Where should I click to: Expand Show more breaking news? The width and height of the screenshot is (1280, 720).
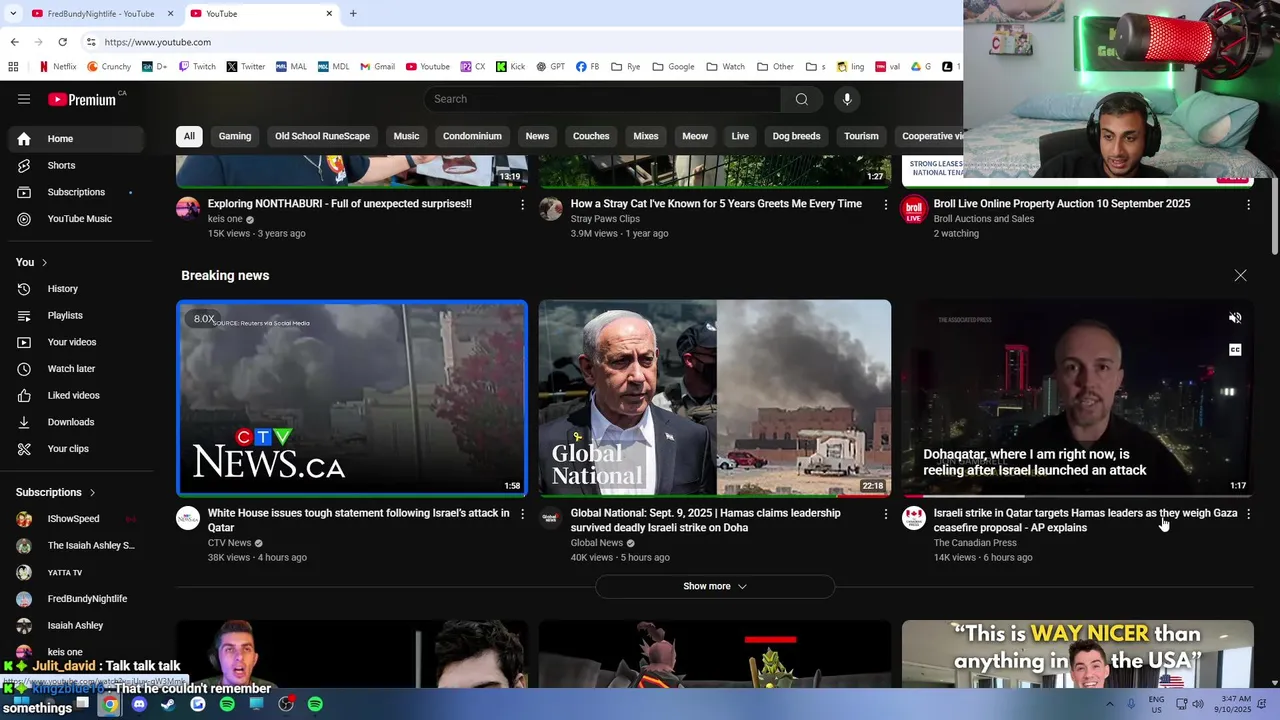(715, 586)
